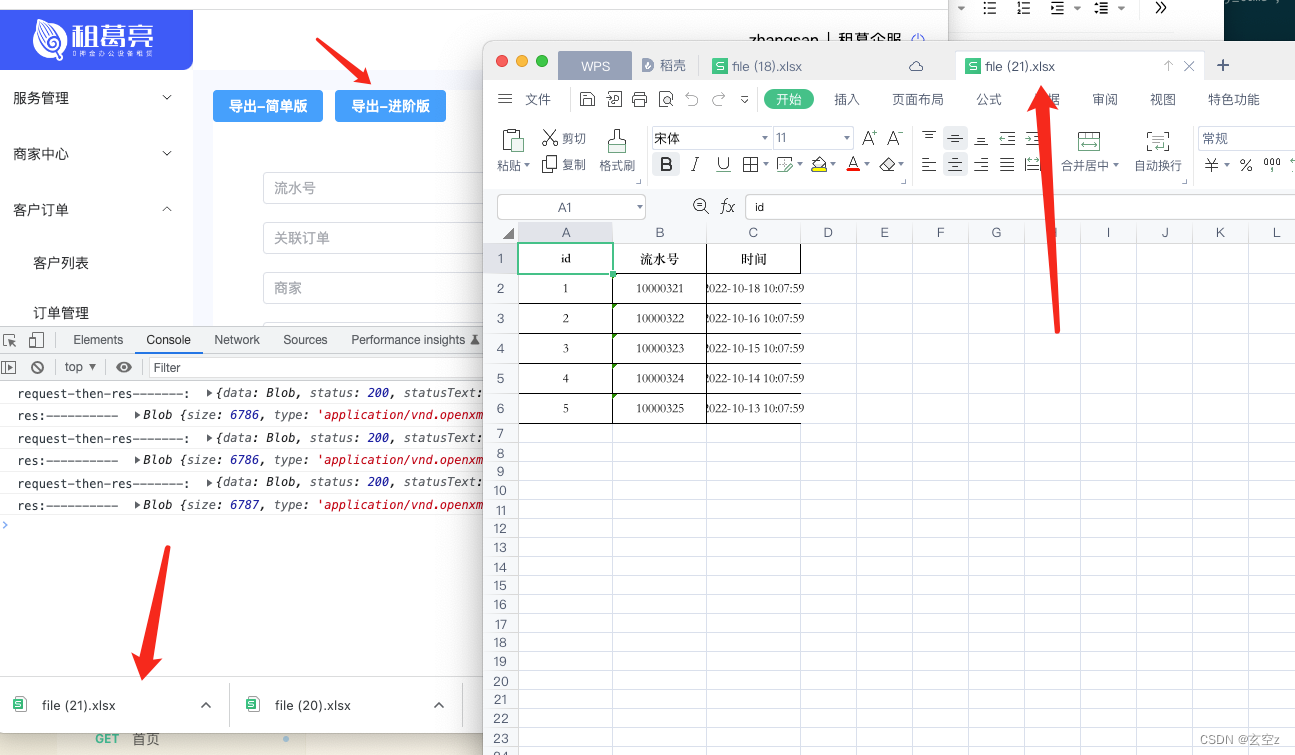Toggle the console sidebar panel icon

[9, 367]
